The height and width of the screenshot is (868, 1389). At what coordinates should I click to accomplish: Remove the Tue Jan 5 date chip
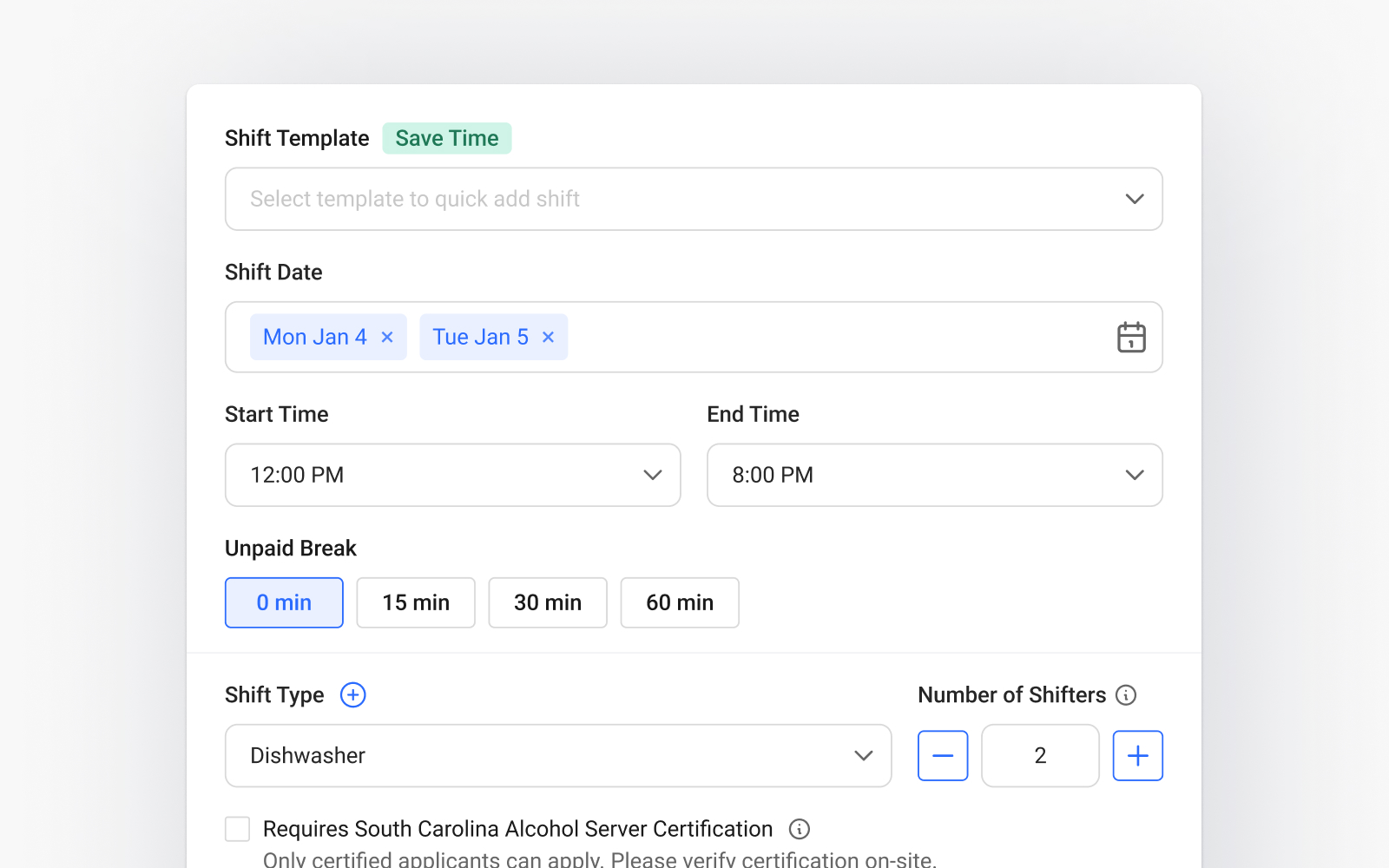[x=548, y=337]
